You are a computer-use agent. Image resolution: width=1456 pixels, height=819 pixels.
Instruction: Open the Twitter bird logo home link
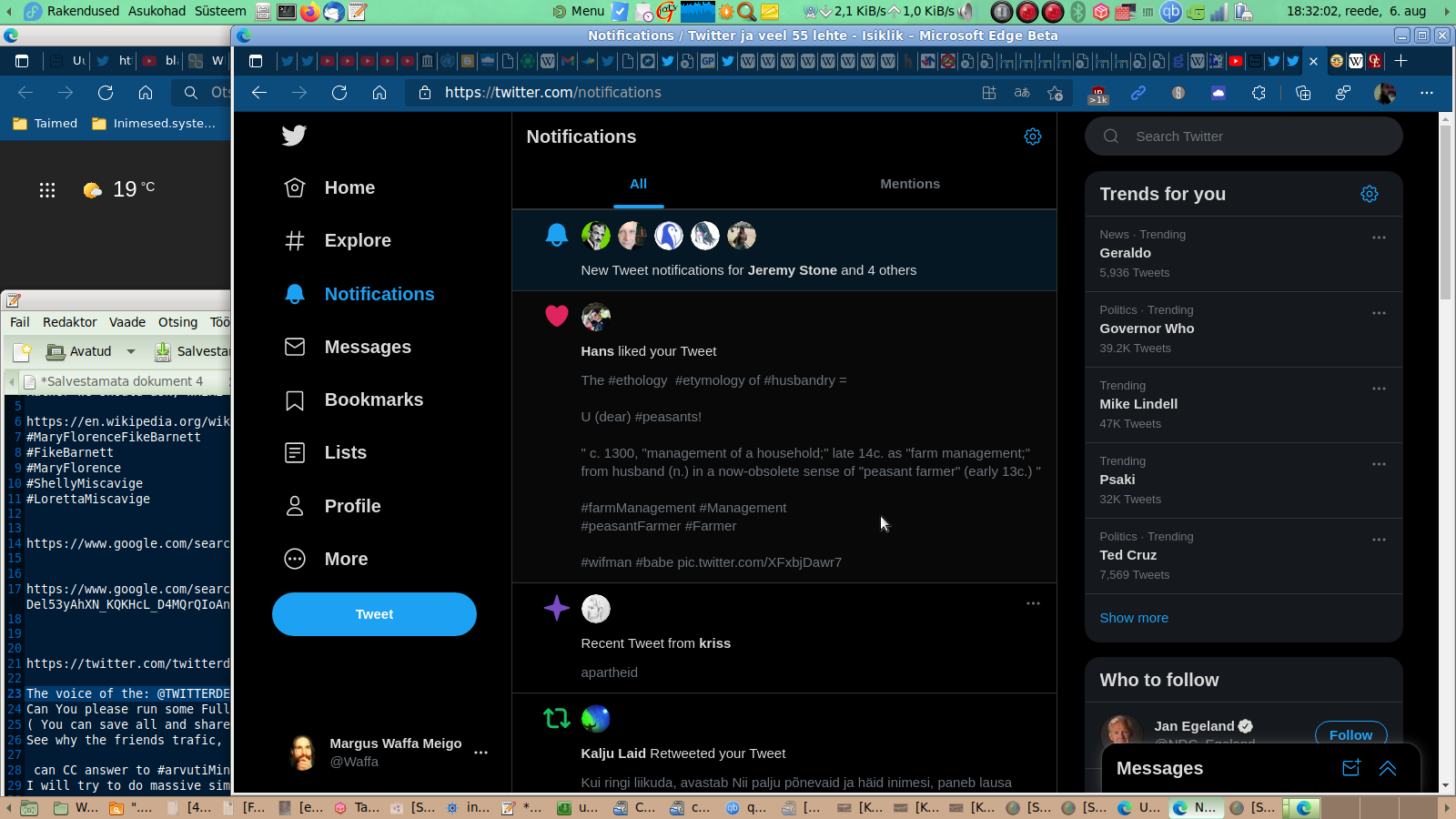coord(294,136)
